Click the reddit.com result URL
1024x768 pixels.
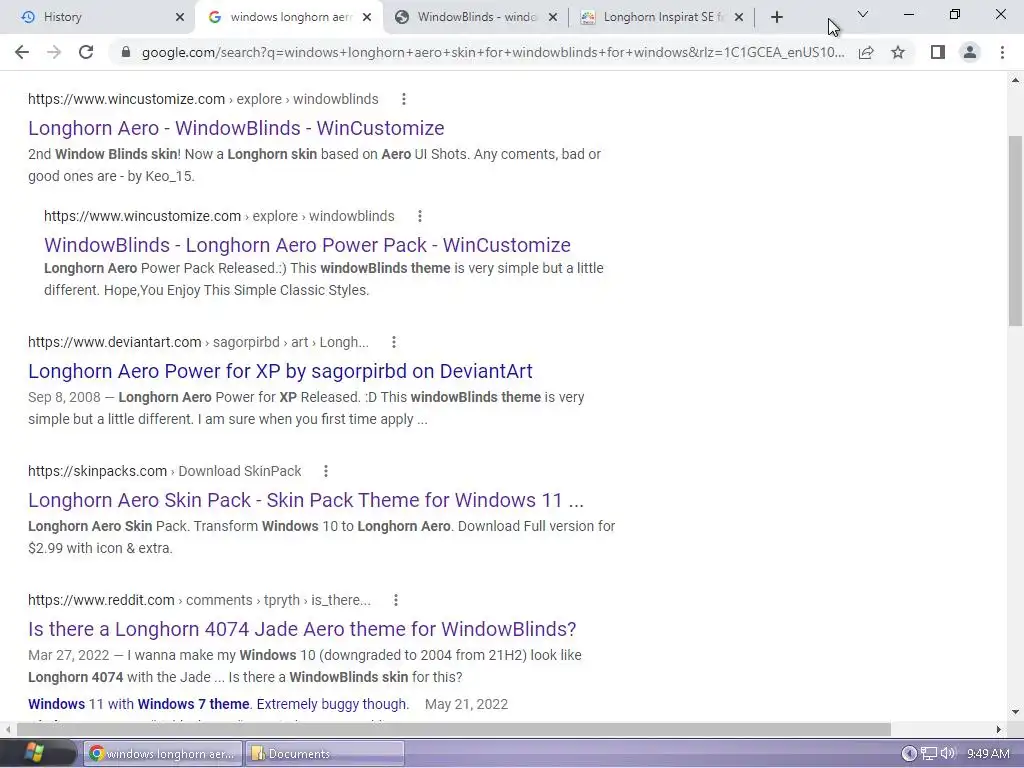pos(199,600)
